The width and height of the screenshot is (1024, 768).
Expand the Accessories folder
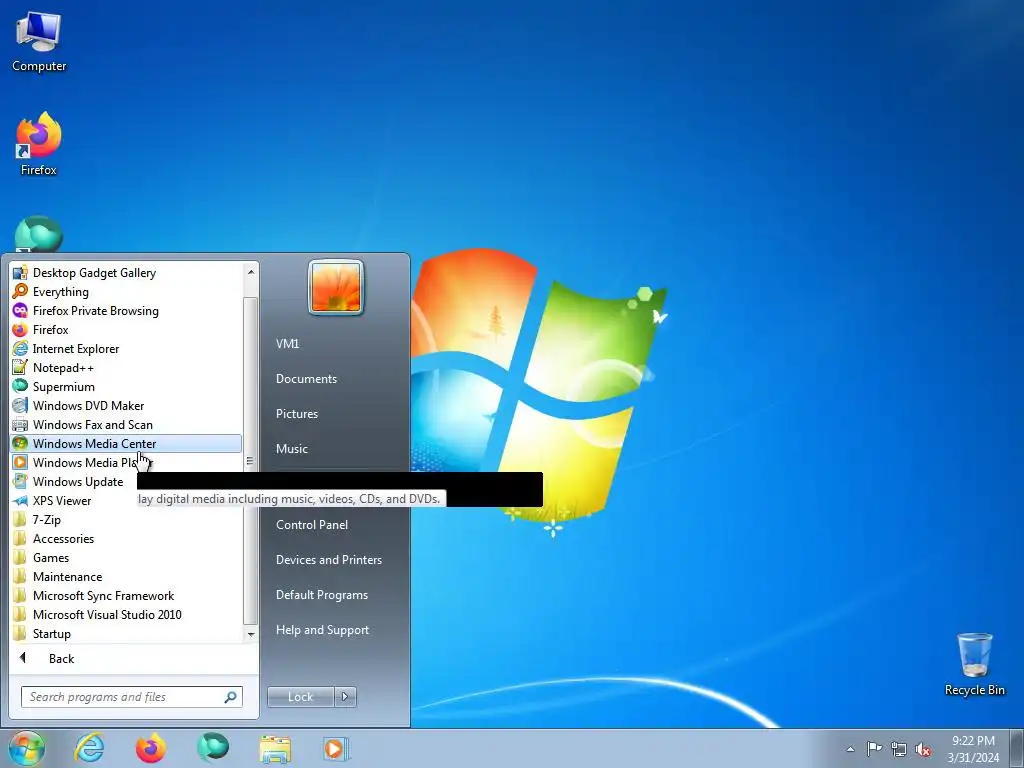coord(125,539)
